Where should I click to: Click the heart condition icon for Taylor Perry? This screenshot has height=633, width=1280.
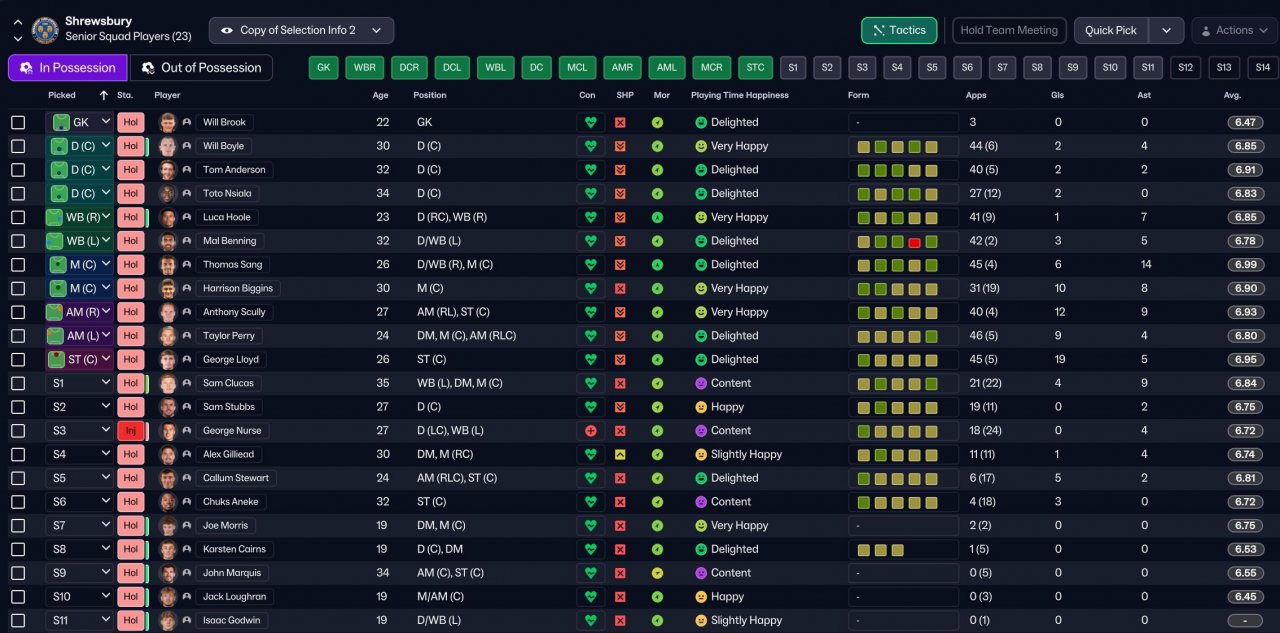coord(590,336)
